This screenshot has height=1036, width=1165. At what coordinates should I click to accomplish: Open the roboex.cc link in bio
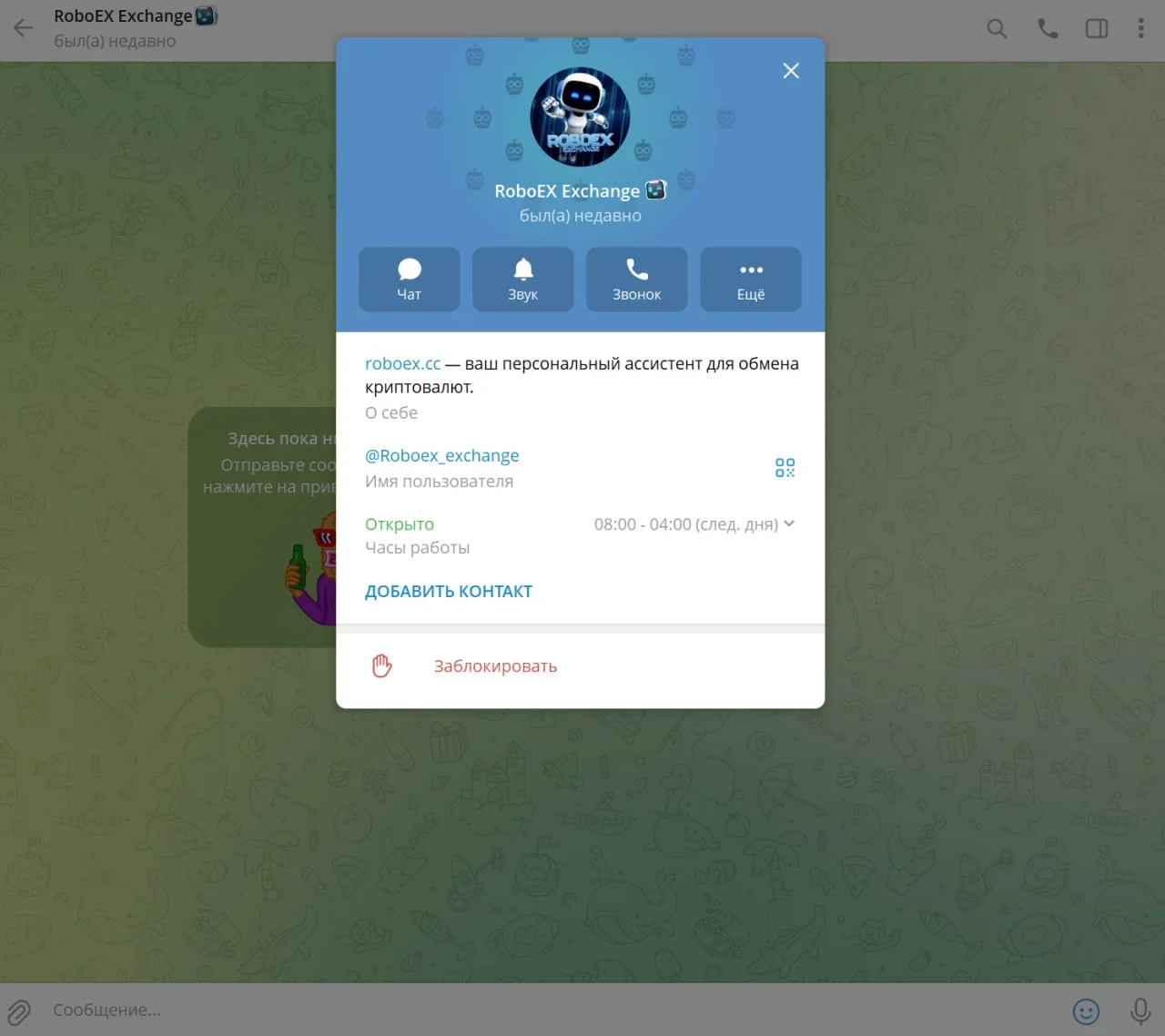(402, 363)
